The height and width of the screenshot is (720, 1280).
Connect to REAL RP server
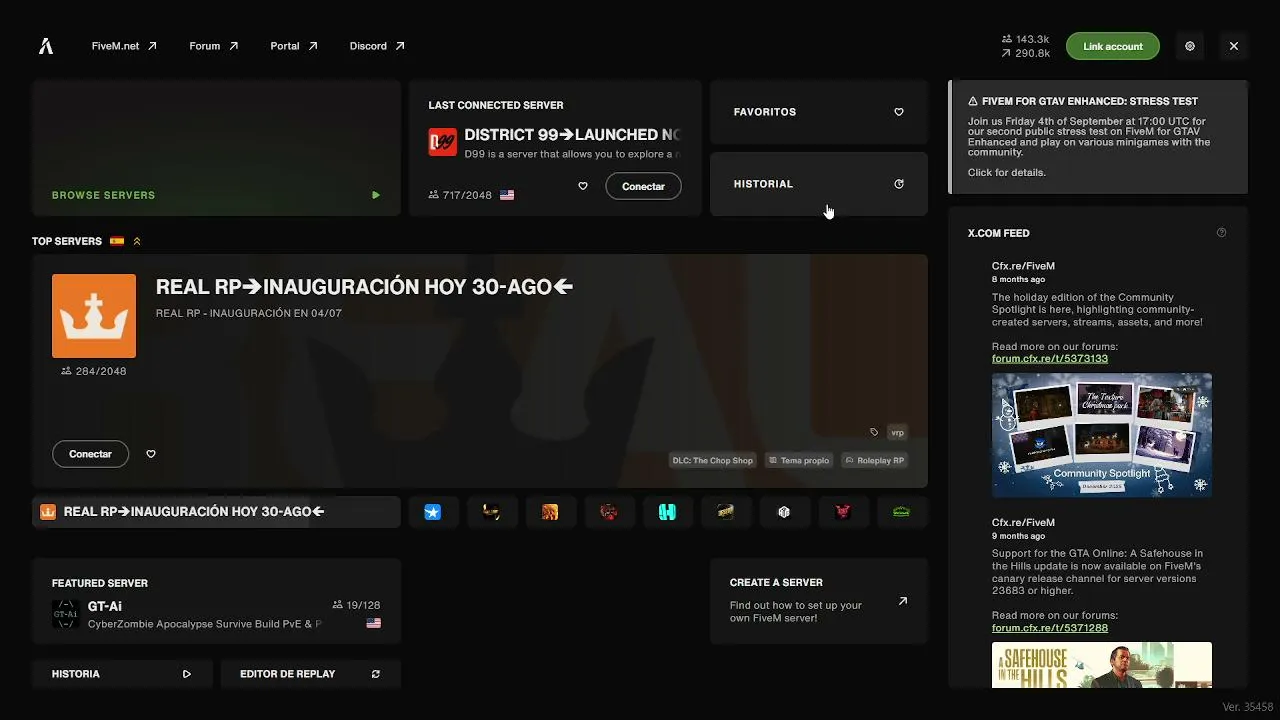[x=90, y=454]
